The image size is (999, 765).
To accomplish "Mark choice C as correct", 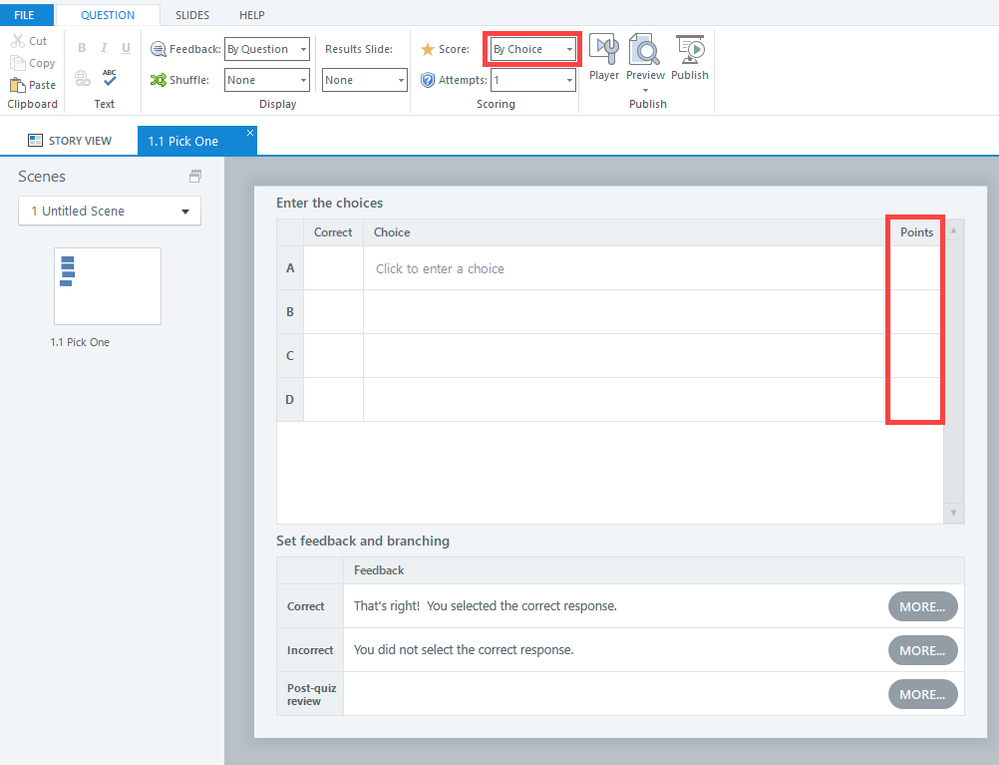I will [333, 356].
